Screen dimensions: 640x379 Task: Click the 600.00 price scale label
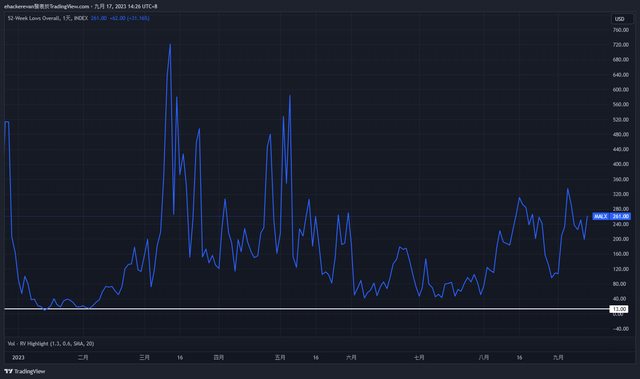tap(620, 90)
